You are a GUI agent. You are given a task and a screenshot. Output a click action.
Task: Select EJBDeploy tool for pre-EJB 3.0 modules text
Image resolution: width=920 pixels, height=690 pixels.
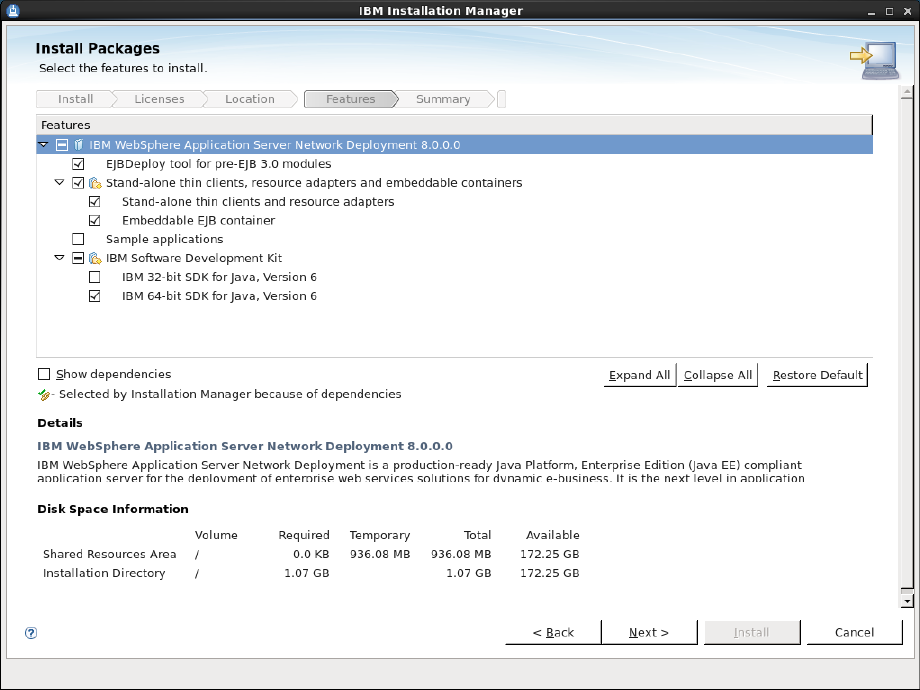(x=218, y=164)
